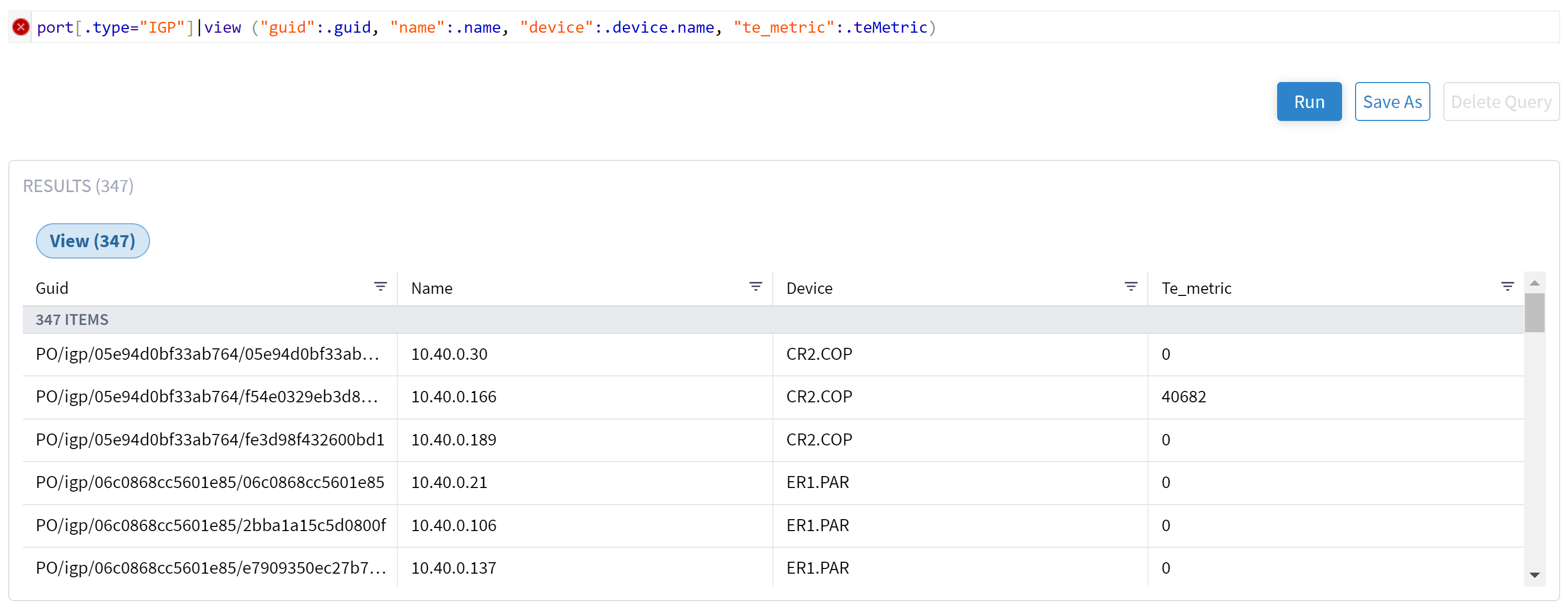This screenshot has width=1568, height=610.
Task: Click the red error icon in the query bar
Action: click(x=20, y=27)
